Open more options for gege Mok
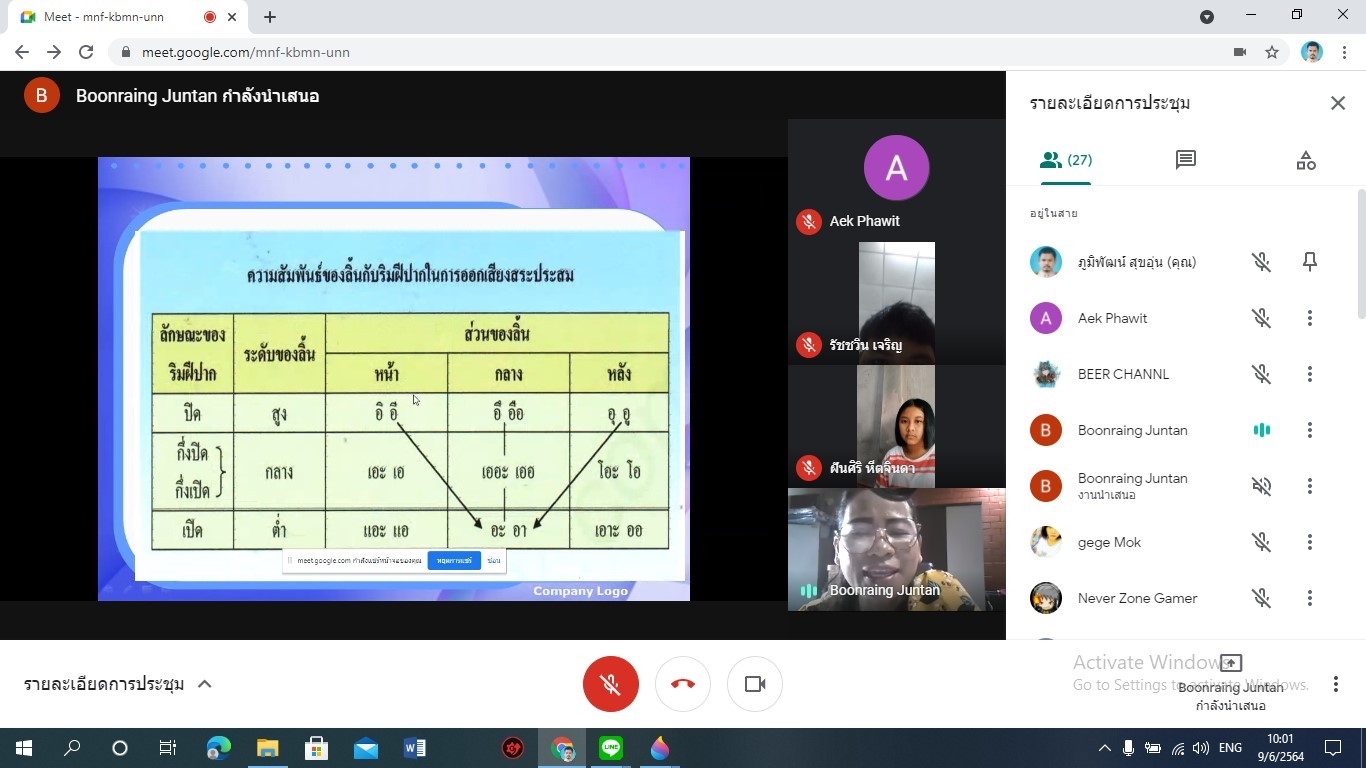 pos(1309,542)
